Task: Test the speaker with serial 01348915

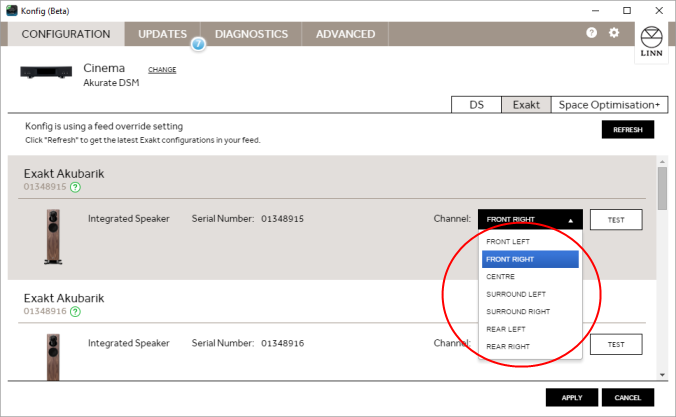Action: click(x=616, y=220)
